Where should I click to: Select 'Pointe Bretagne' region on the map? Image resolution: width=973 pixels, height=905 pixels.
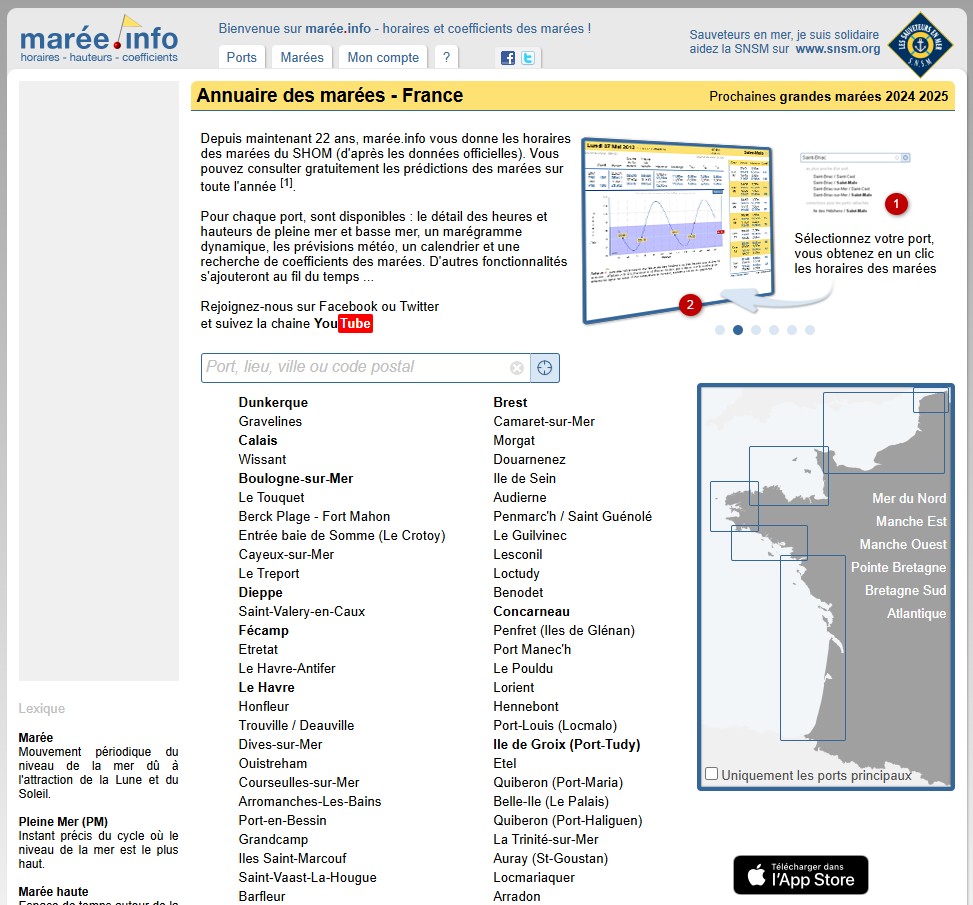(898, 568)
